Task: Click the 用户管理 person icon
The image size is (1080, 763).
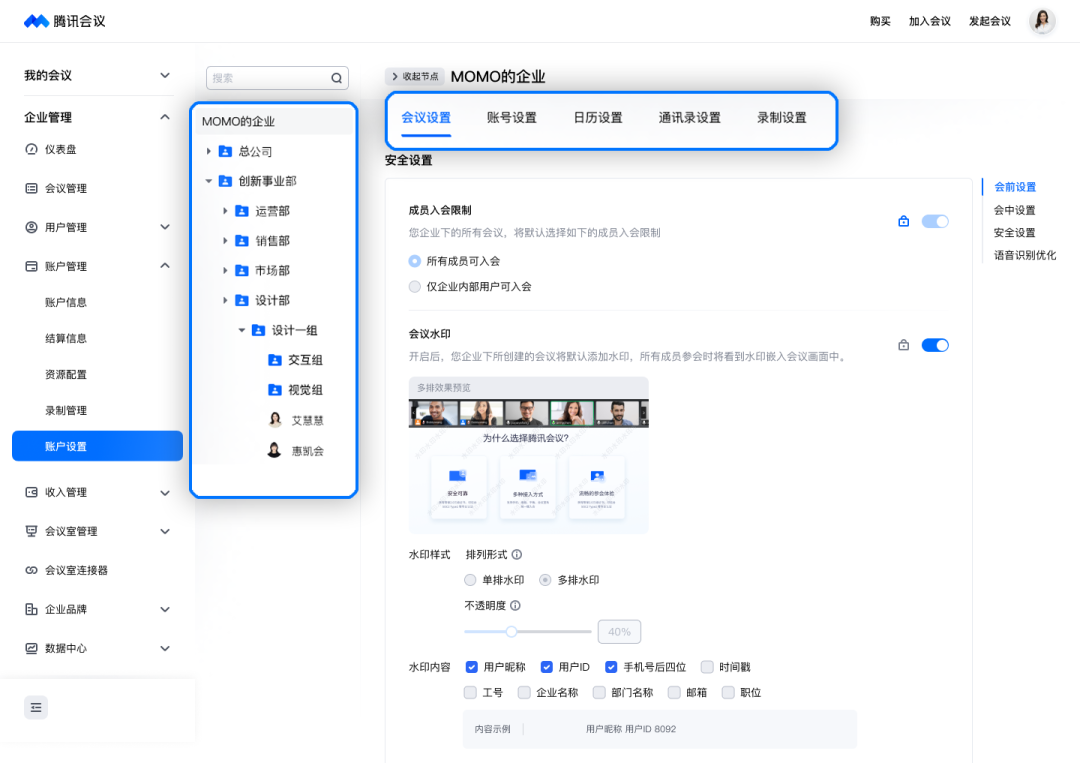Action: 32,227
